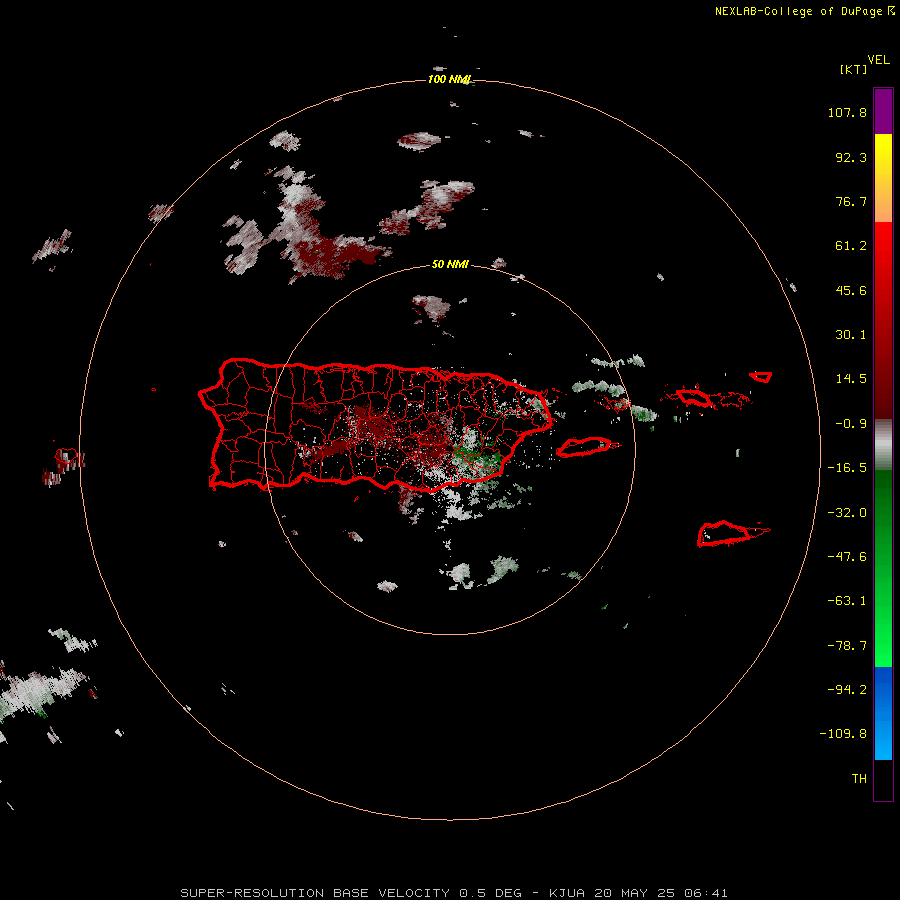Screen dimensions: 900x900
Task: Click the 50 NMI range ring label
Action: point(450,264)
